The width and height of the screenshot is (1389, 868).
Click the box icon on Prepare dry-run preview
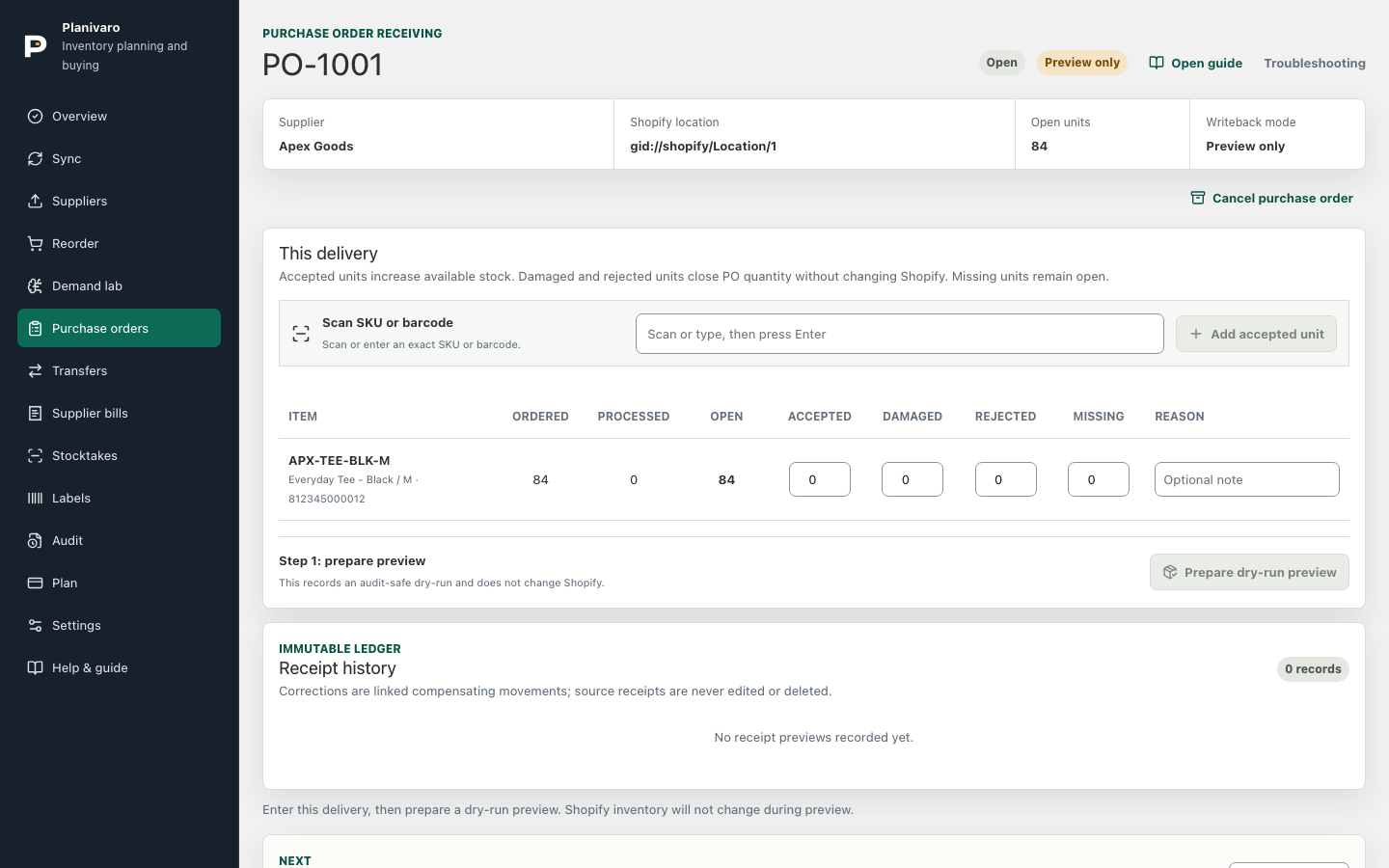coord(1169,572)
